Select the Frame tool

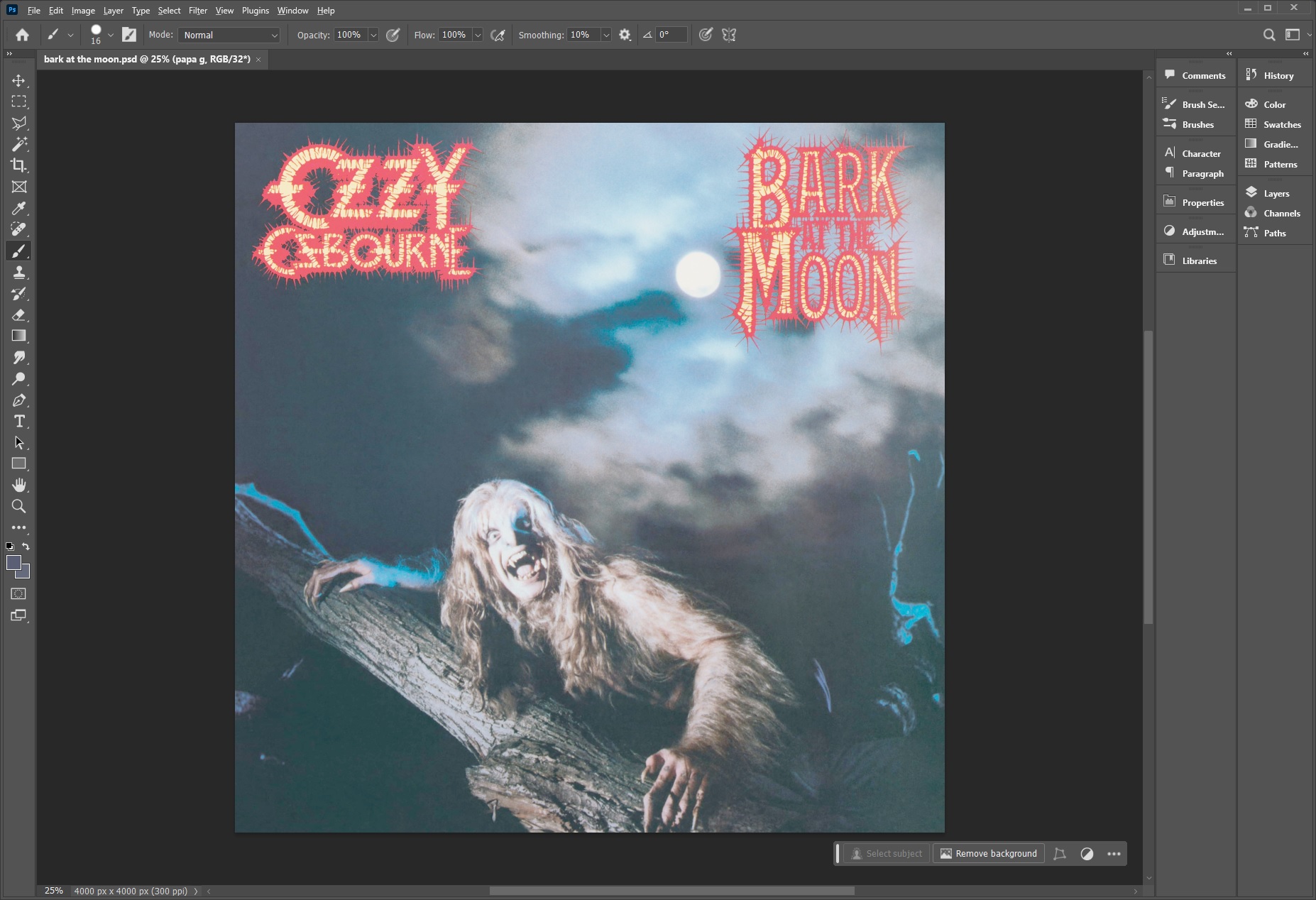click(x=19, y=187)
